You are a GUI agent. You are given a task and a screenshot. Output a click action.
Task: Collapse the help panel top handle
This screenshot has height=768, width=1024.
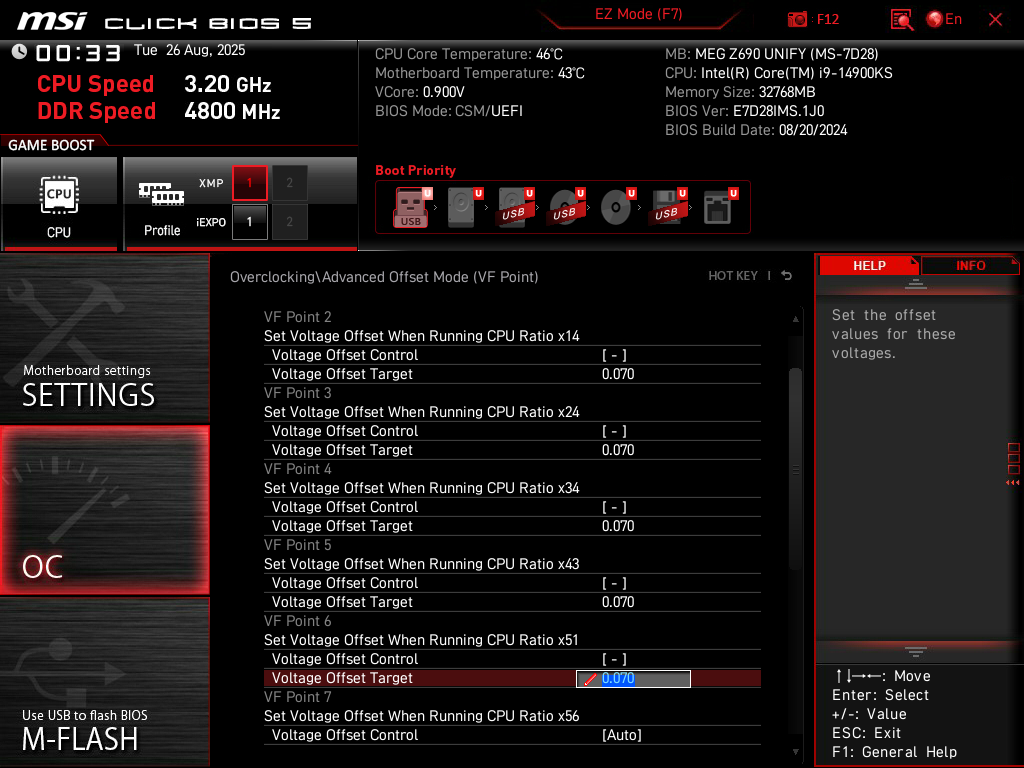tap(916, 283)
